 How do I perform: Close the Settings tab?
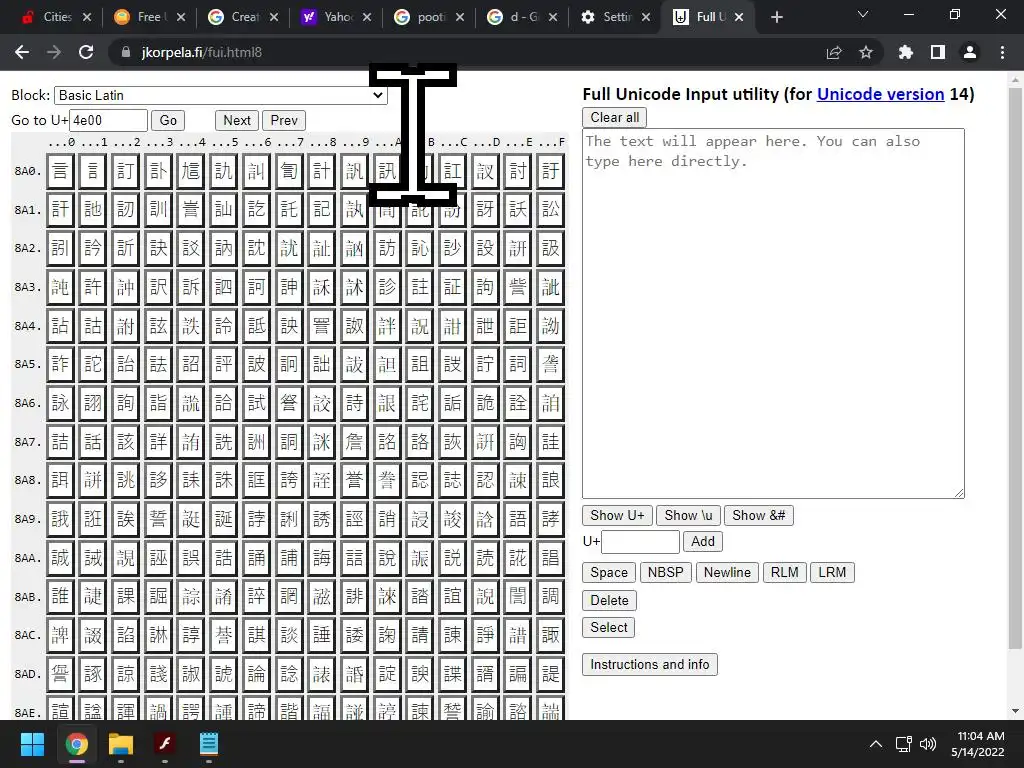[x=646, y=18]
